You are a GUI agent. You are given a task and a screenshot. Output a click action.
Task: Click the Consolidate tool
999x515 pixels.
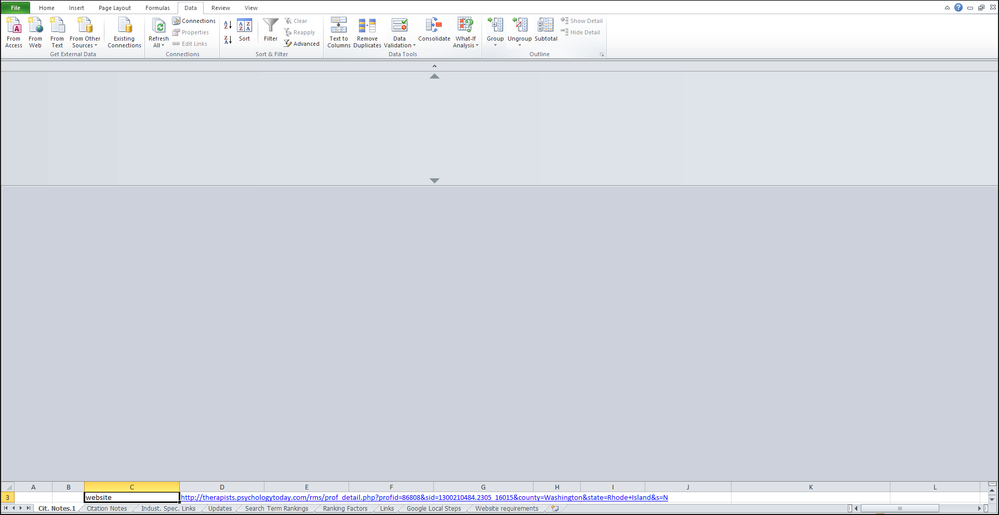434,31
